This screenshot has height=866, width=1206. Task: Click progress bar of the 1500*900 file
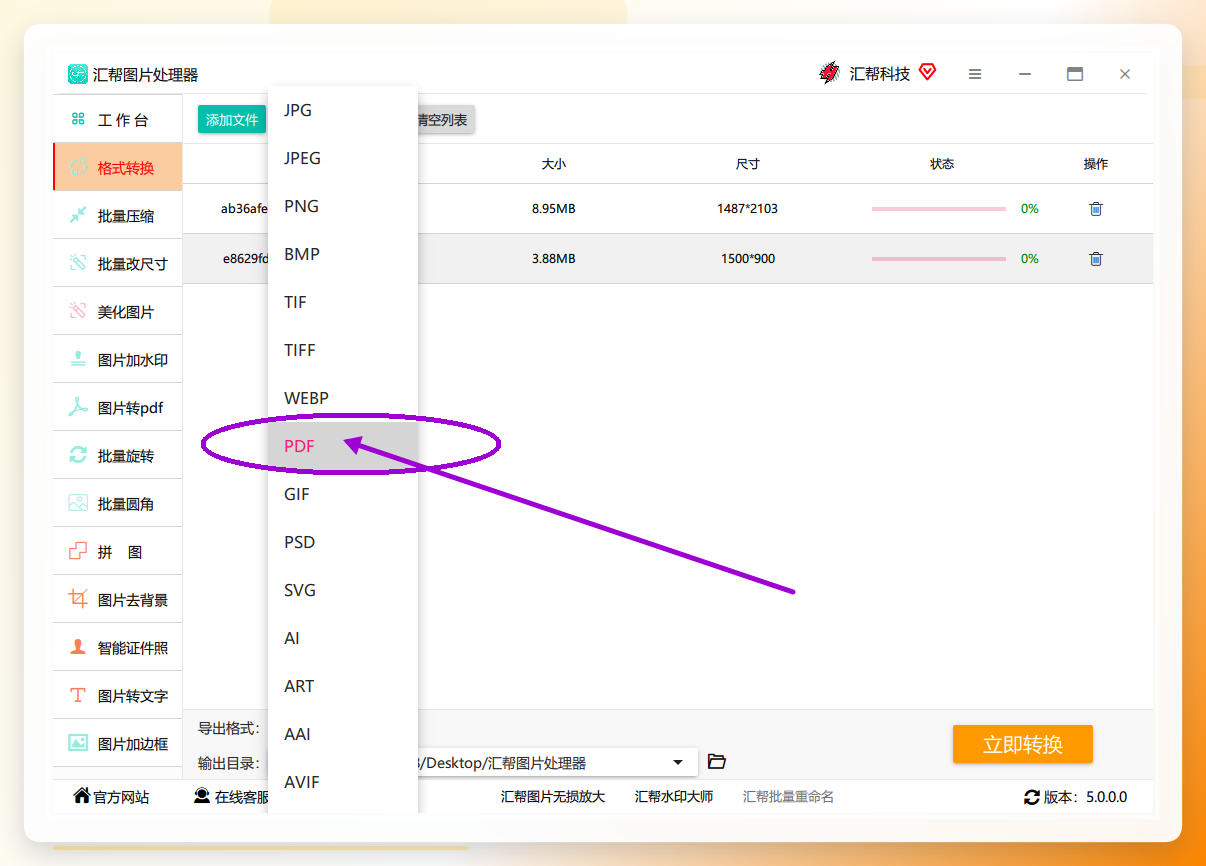pyautogui.click(x=939, y=259)
